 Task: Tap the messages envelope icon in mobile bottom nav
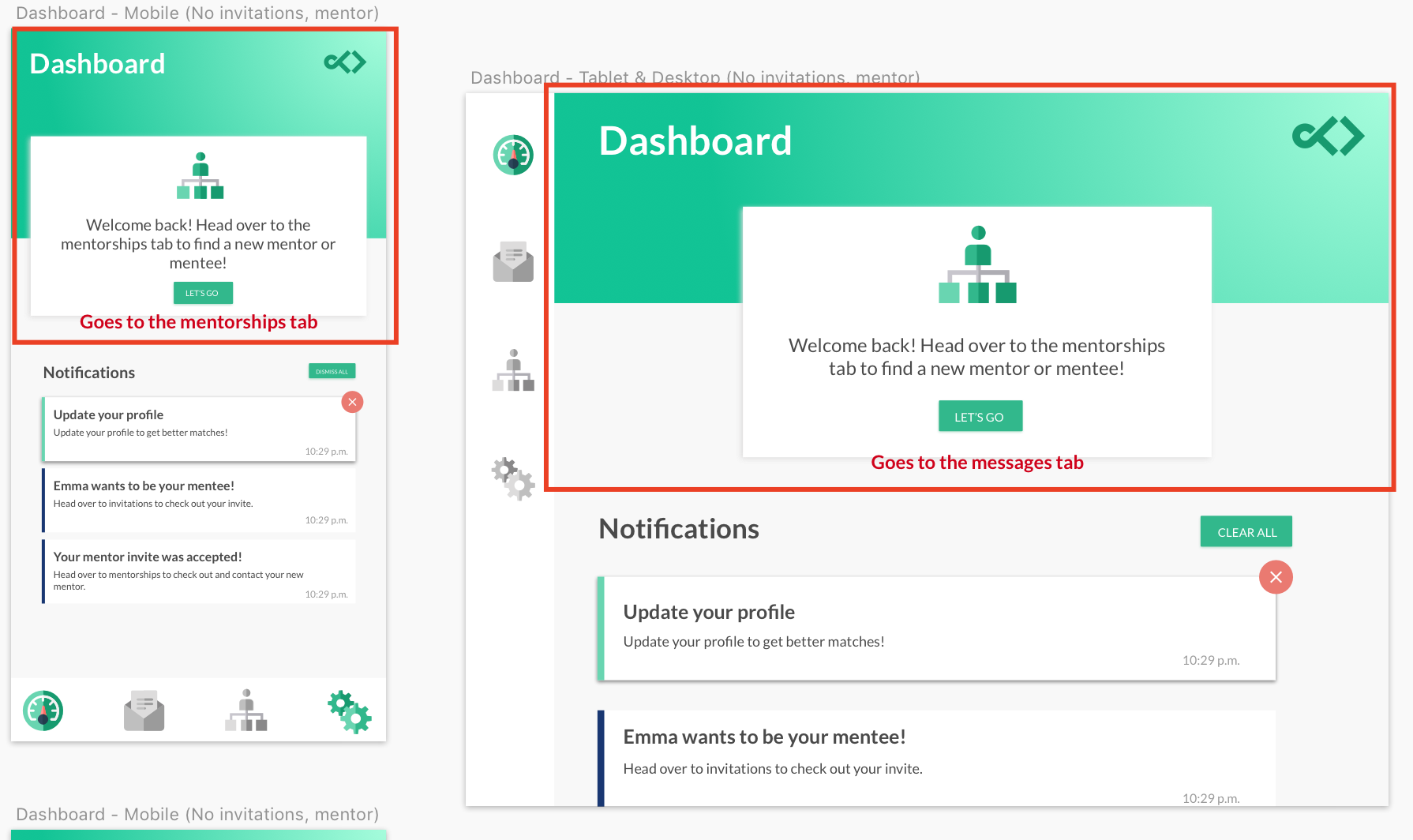[x=144, y=710]
